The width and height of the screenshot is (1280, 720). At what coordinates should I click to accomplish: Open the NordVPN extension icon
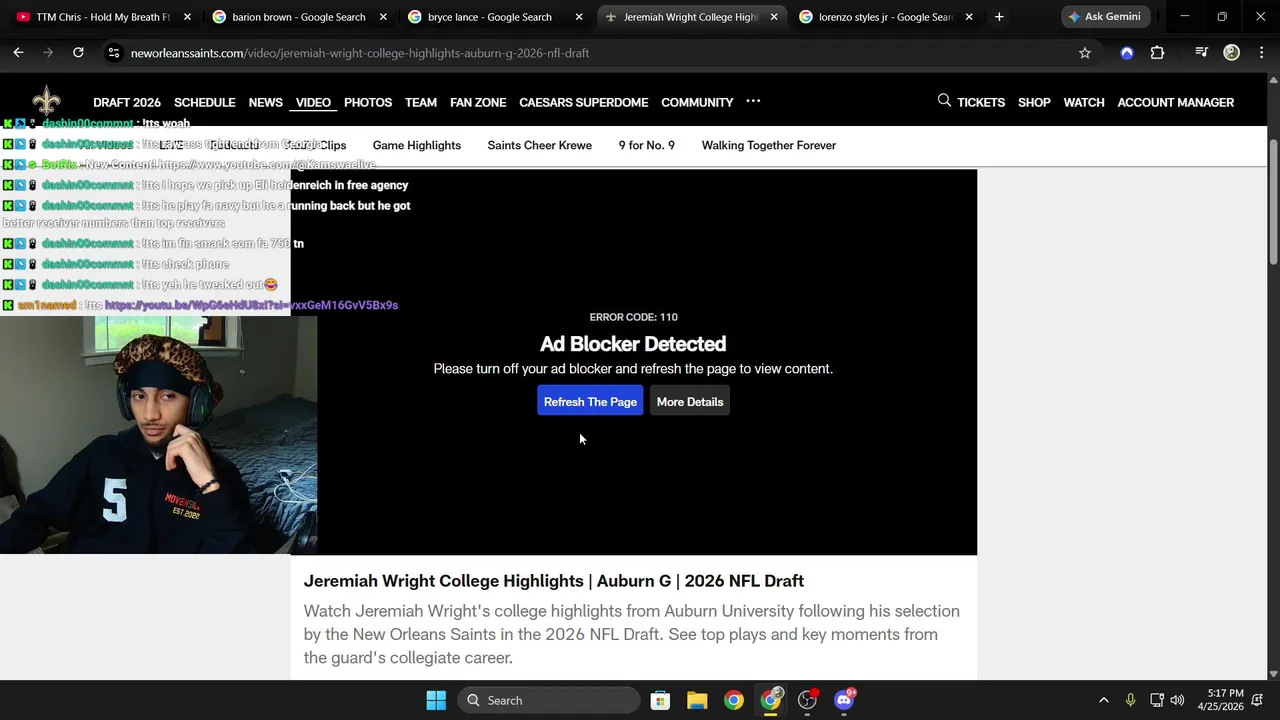click(x=1127, y=53)
